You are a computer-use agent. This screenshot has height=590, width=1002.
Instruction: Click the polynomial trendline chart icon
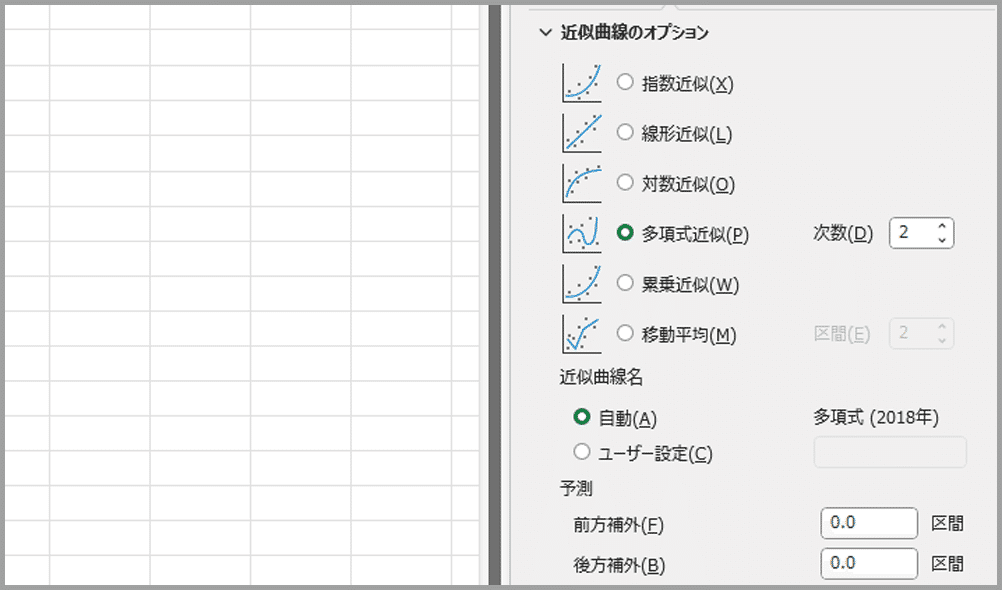tap(582, 234)
